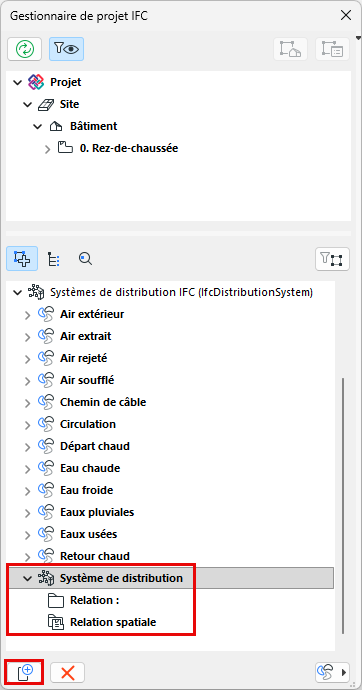Click the Eaux pluviales system icon

point(46,512)
